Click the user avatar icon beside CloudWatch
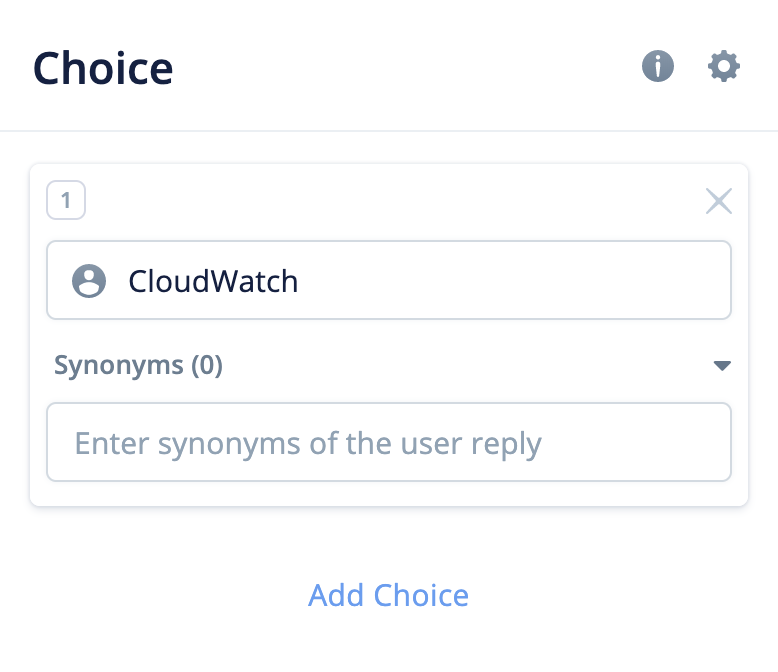Viewport: 778px width, 672px height. pos(89,281)
